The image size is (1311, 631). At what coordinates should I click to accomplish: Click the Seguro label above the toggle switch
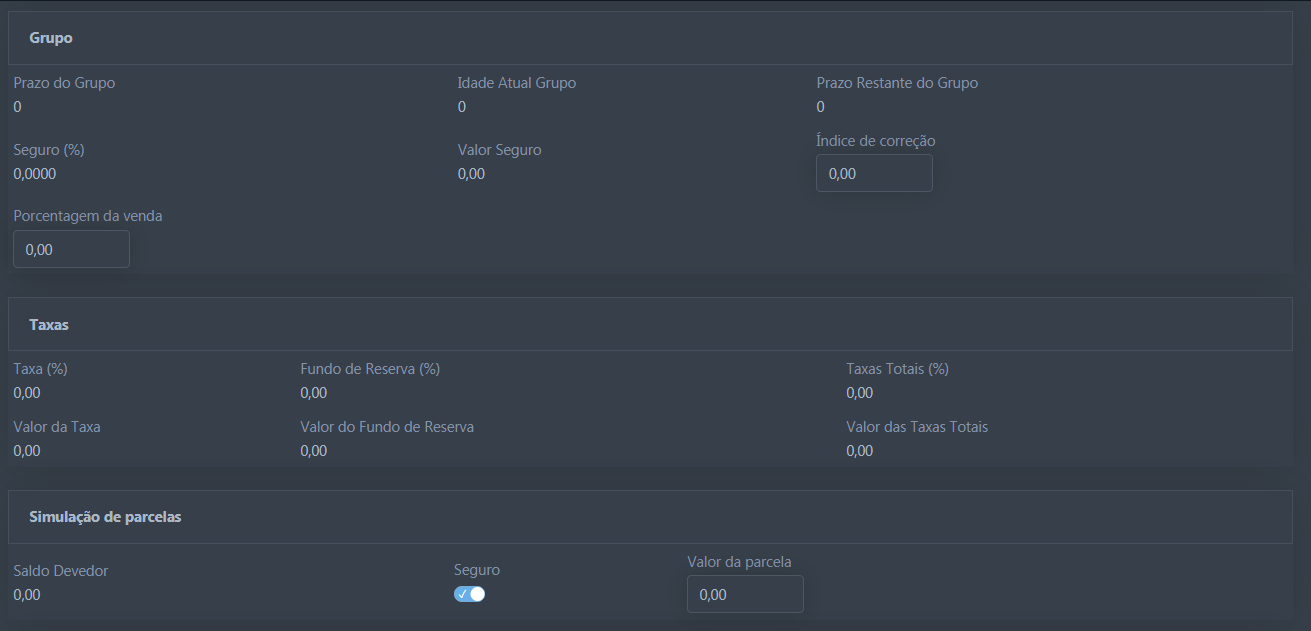tap(477, 570)
